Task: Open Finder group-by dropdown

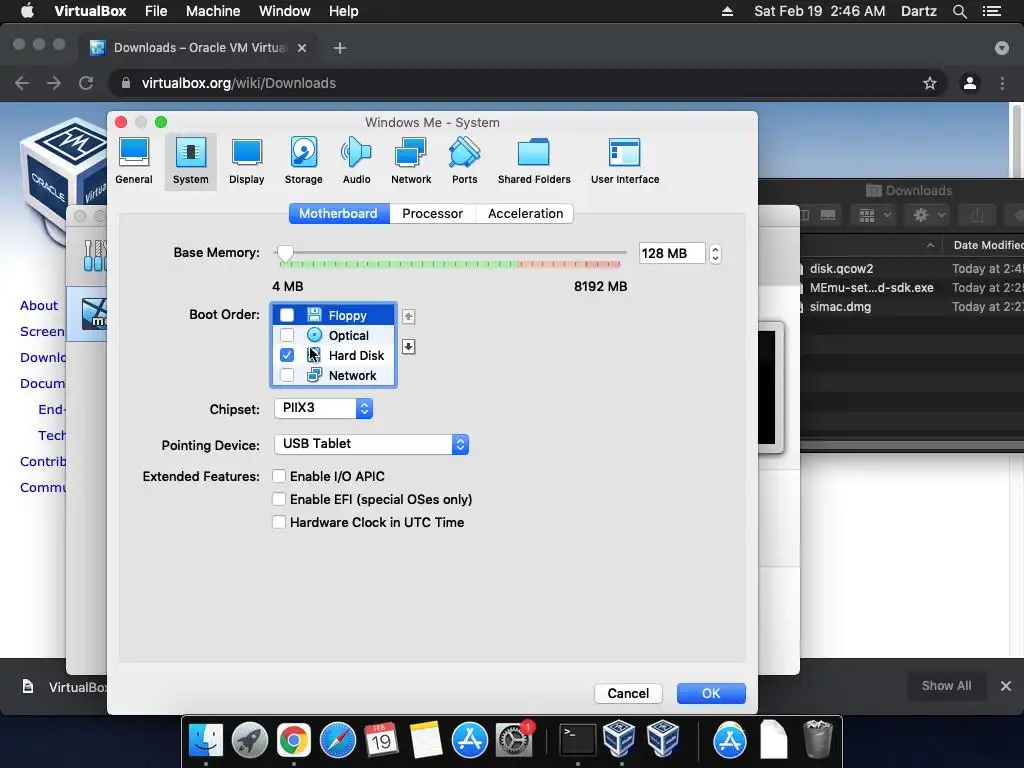Action: coord(874,215)
